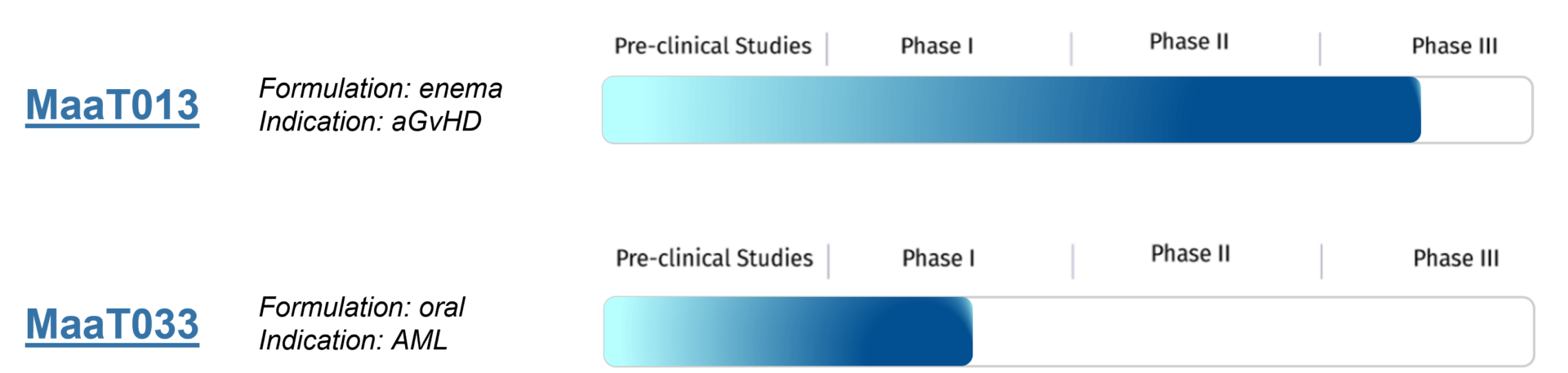Click the empty end of MaaT013 bar
The height and width of the screenshot is (373, 1568).
click(x=1477, y=109)
